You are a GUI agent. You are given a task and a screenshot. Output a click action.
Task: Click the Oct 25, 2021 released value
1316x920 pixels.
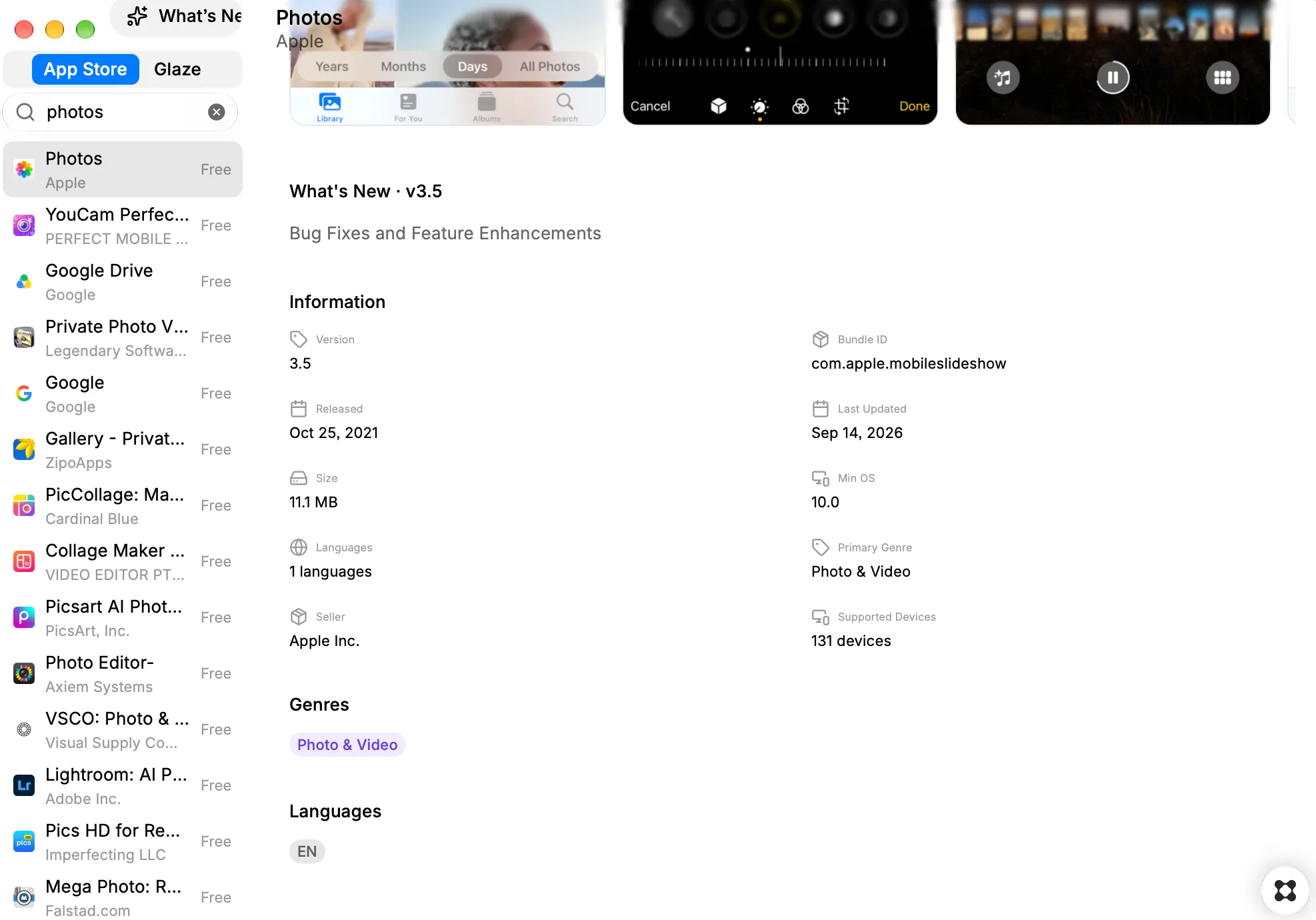[x=333, y=433]
